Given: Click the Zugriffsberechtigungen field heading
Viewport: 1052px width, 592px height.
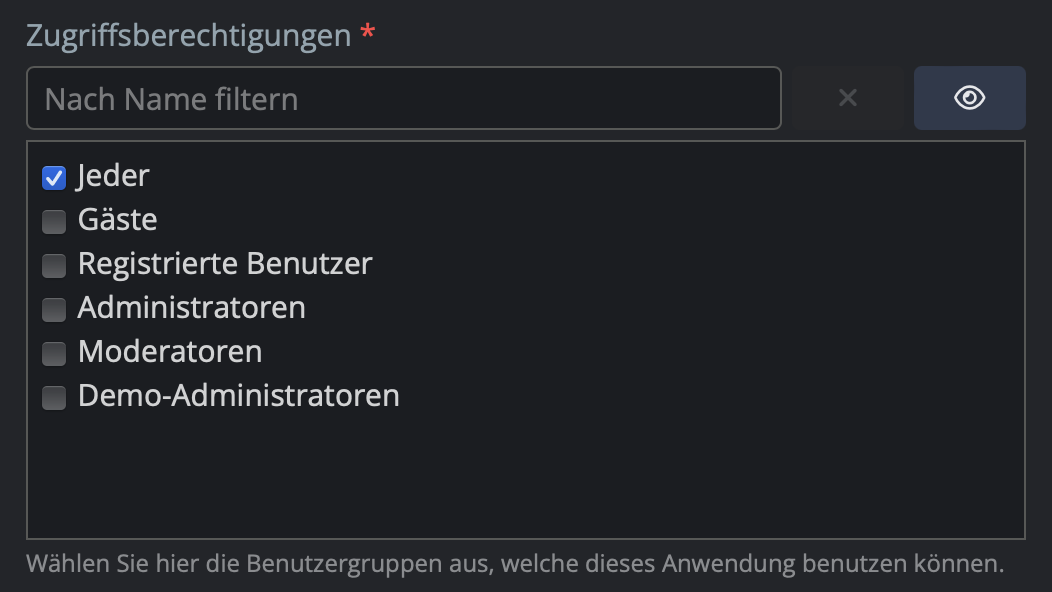Looking at the screenshot, I should (188, 36).
